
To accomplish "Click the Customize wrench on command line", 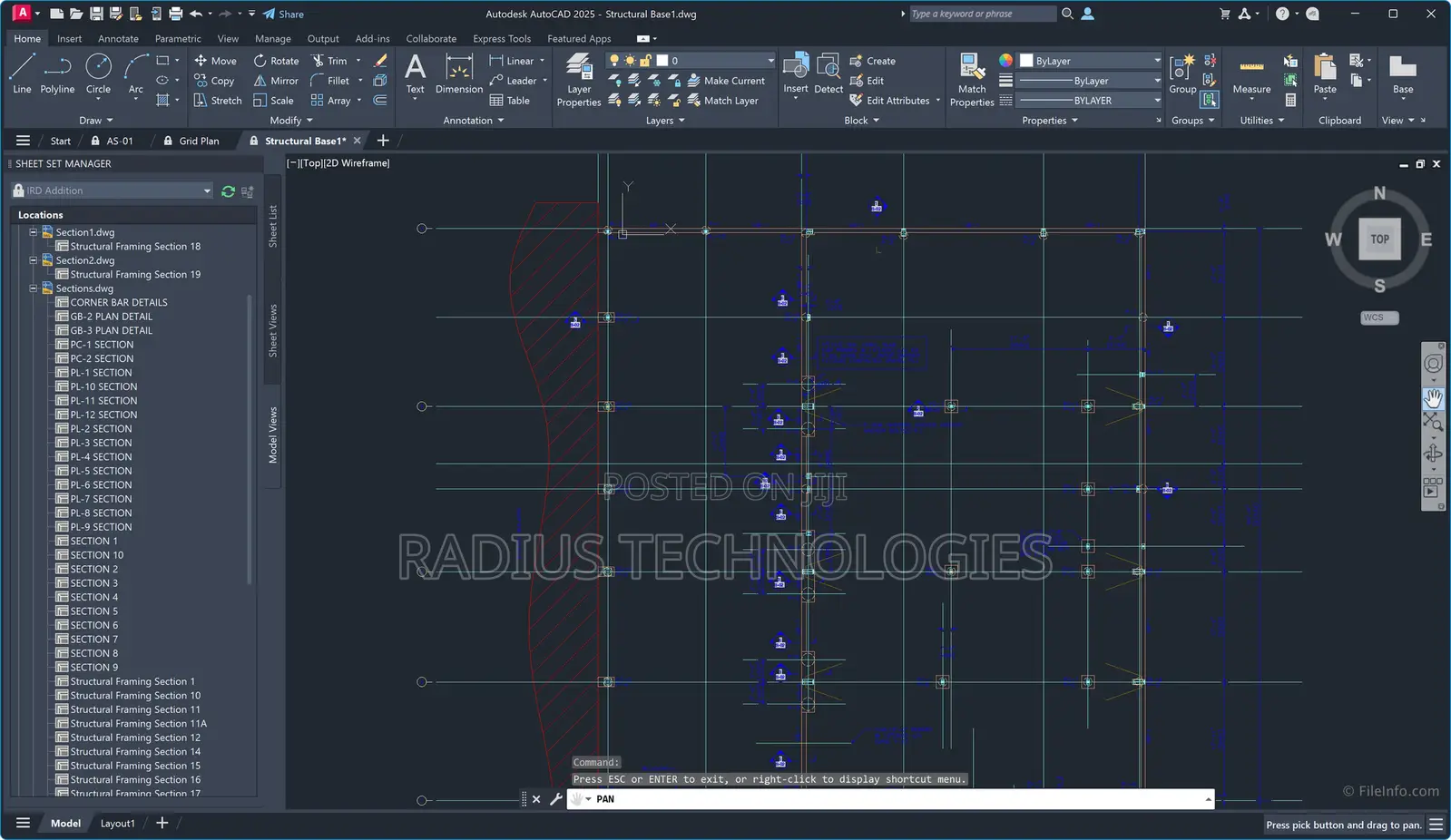I will pyautogui.click(x=556, y=799).
